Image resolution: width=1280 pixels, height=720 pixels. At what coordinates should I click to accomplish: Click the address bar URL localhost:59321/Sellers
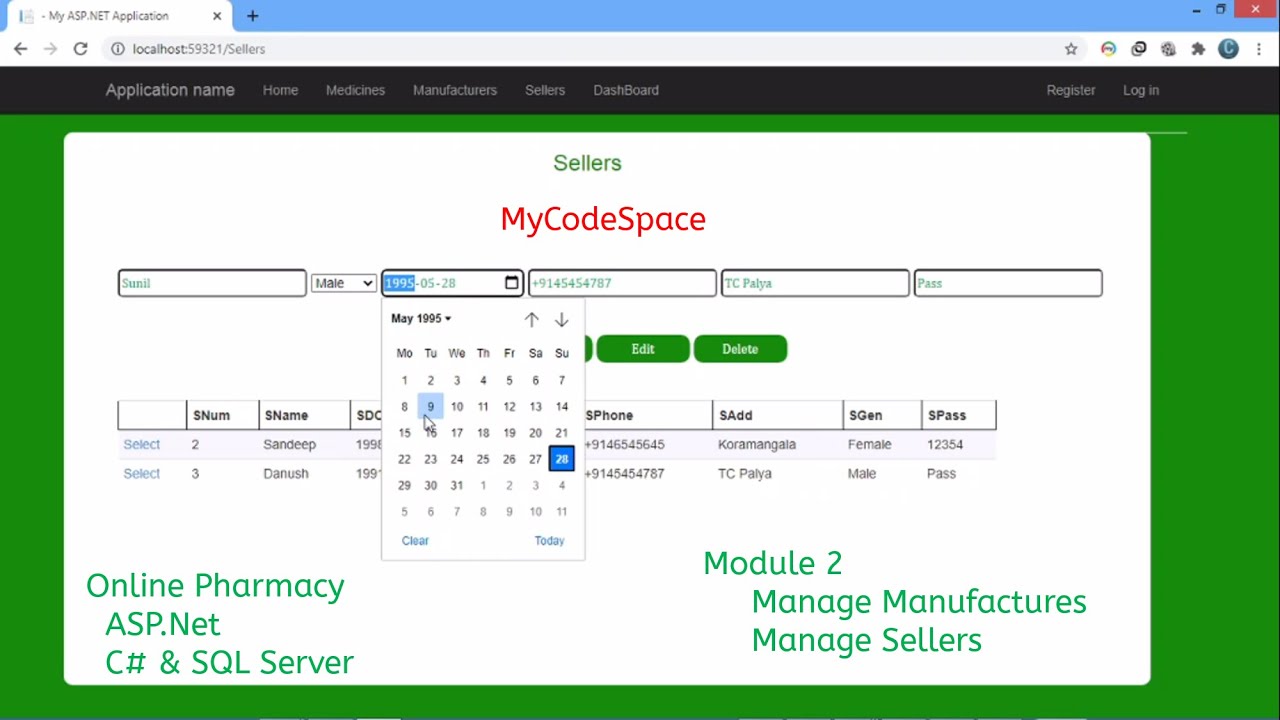tap(199, 49)
